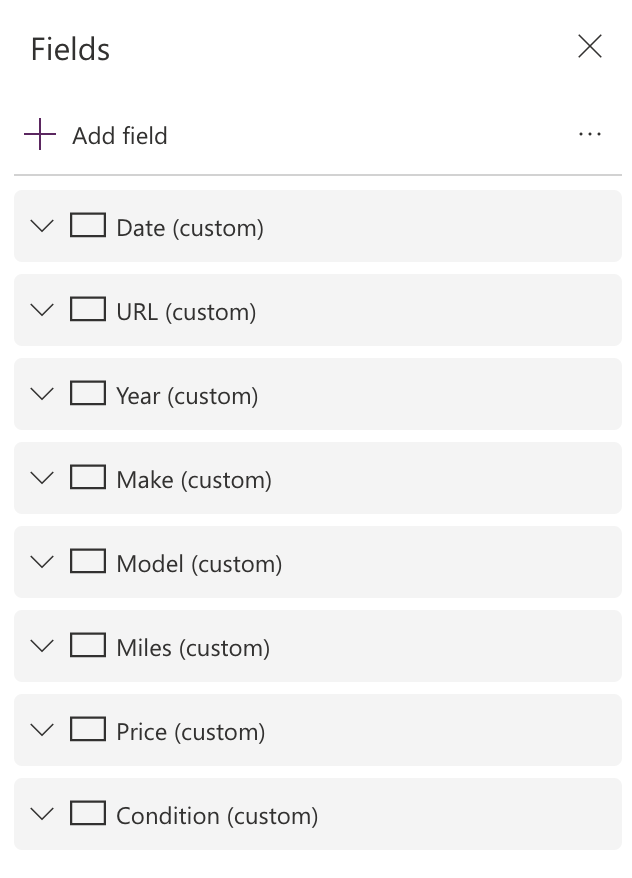Click the Add field label
632x878 pixels.
[119, 136]
